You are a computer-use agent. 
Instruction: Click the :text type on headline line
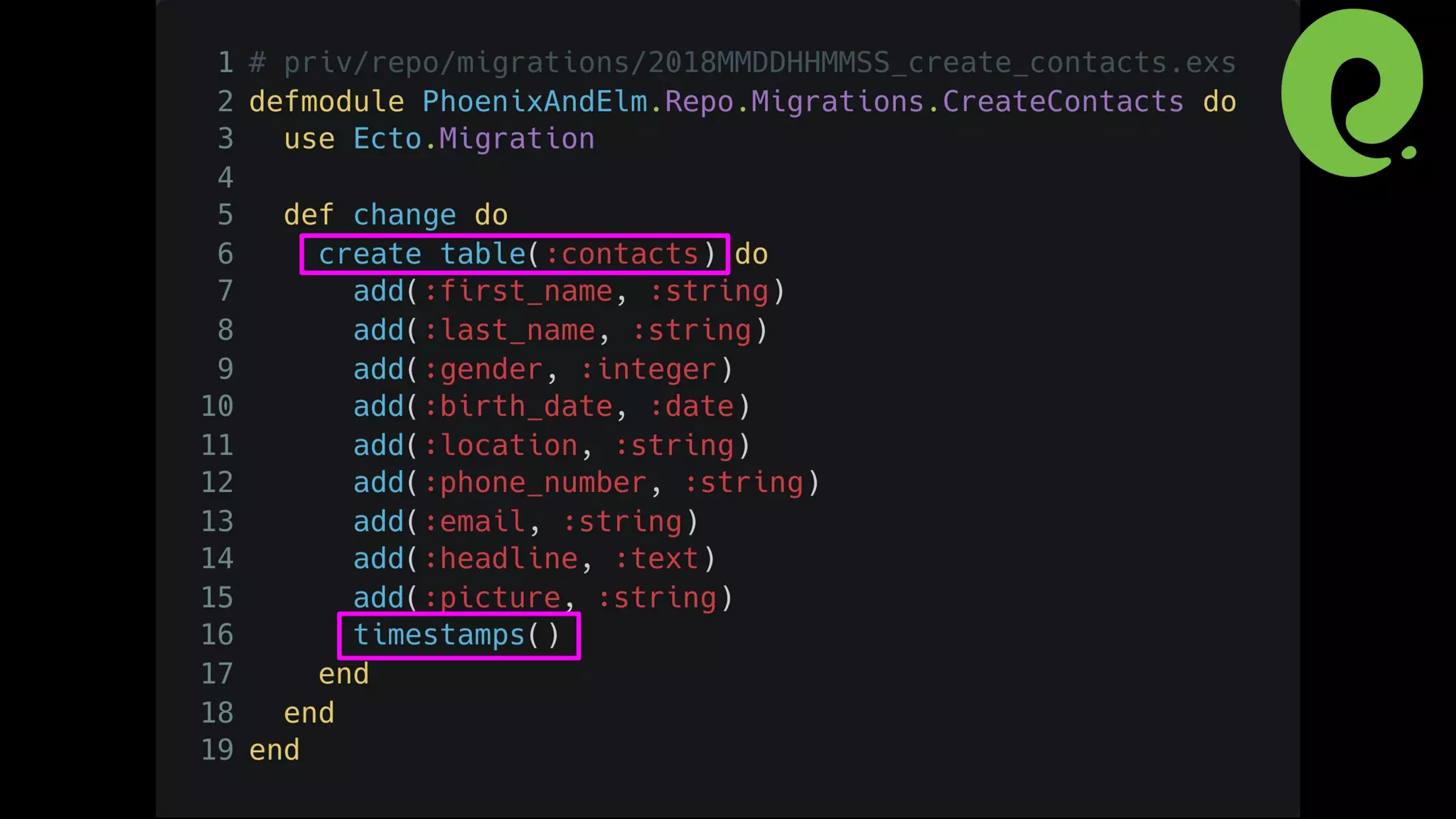pyautogui.click(x=656, y=559)
